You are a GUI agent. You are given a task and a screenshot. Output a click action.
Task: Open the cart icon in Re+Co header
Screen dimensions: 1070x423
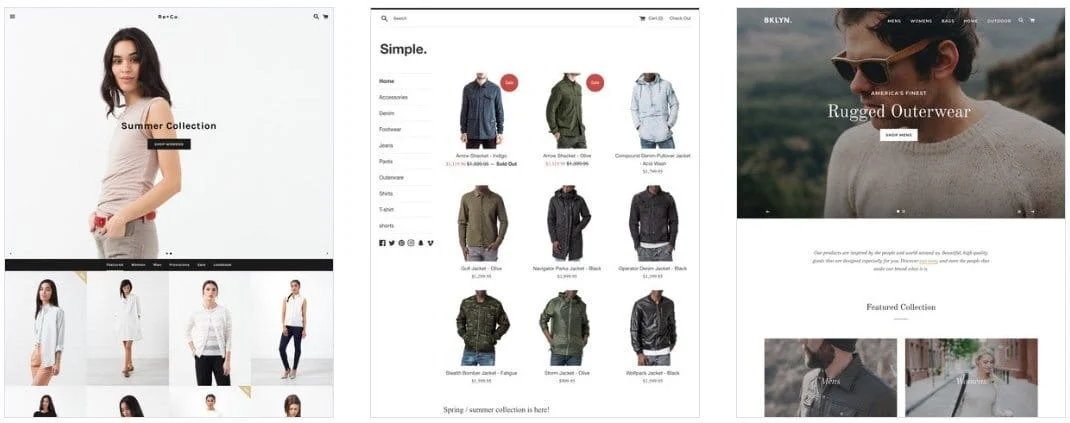click(x=325, y=16)
